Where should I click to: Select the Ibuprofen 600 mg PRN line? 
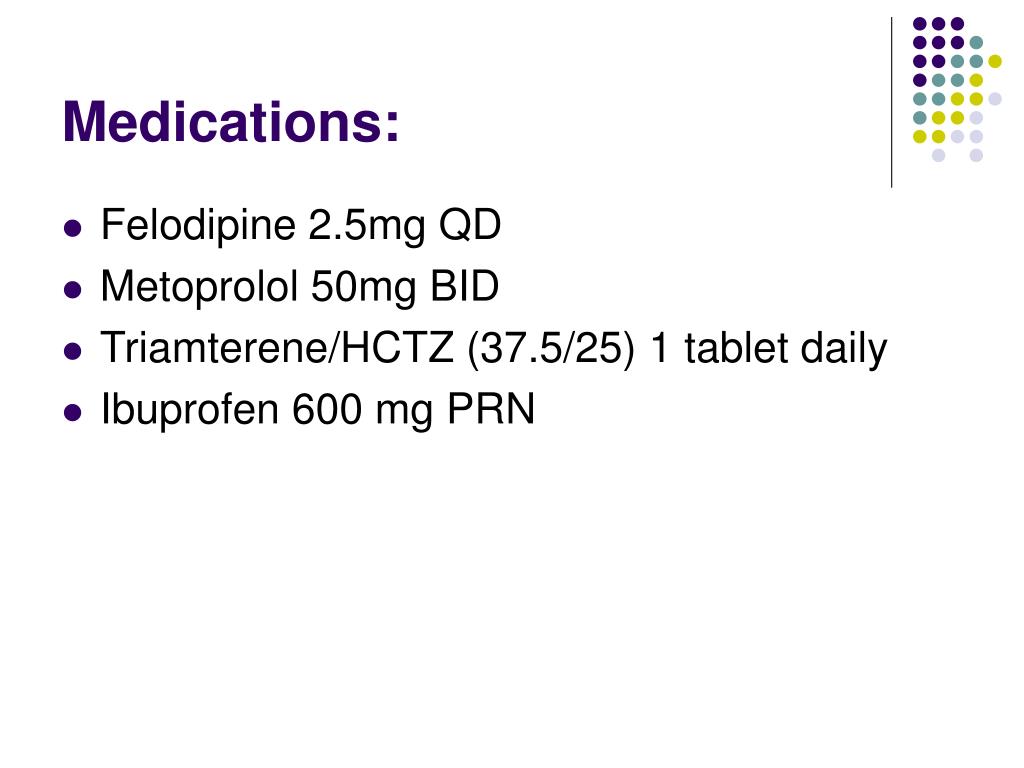tap(317, 410)
